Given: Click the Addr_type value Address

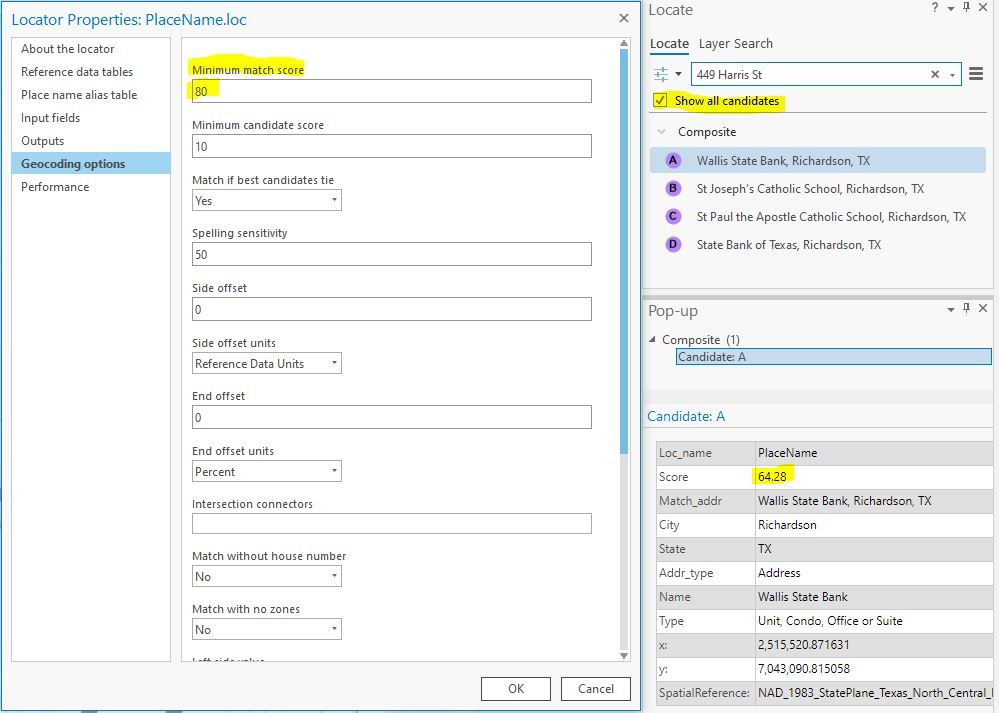Looking at the screenshot, I should [779, 573].
